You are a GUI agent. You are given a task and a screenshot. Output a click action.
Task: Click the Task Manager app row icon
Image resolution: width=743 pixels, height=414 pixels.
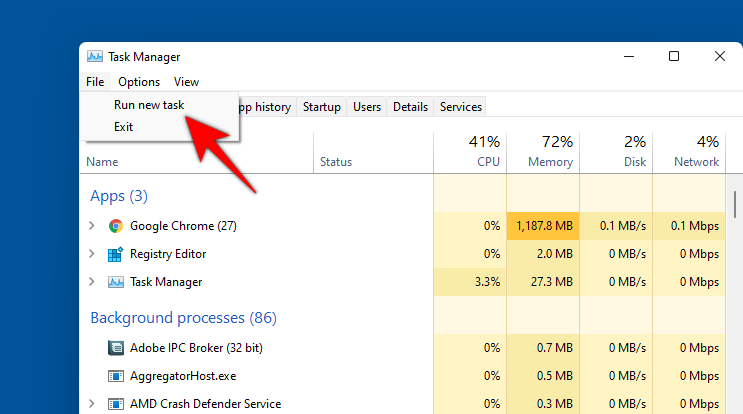point(116,282)
